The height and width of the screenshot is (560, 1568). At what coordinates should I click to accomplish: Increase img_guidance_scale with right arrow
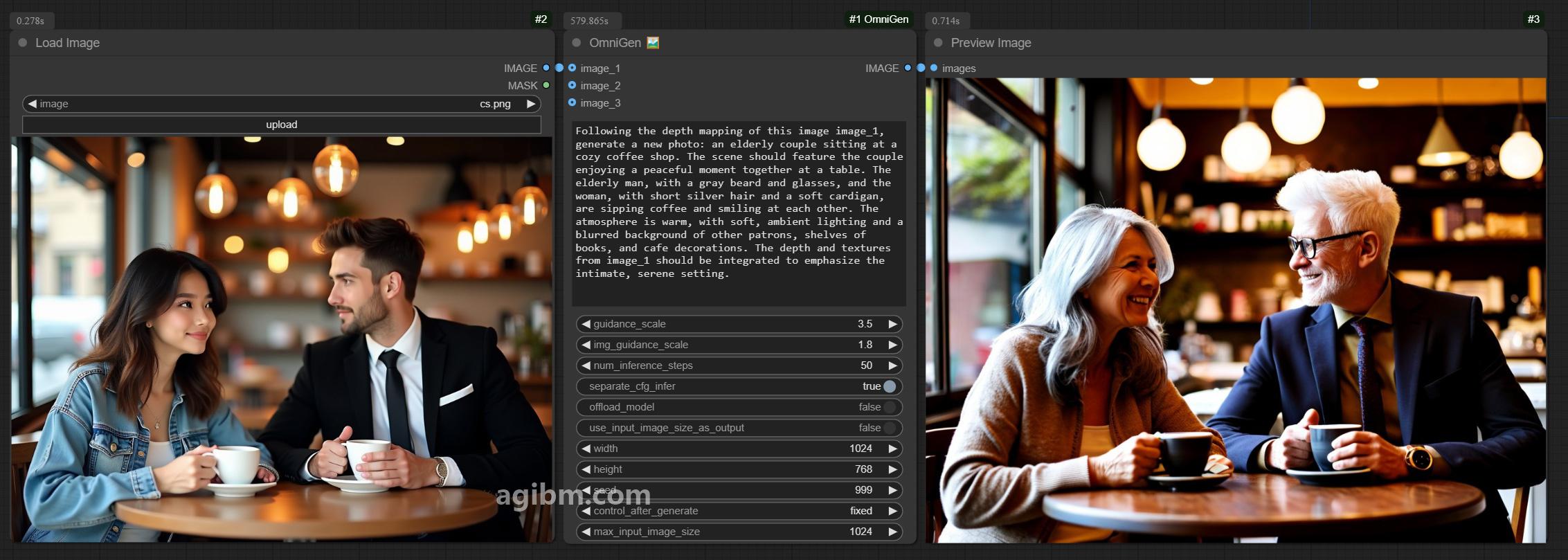point(893,345)
